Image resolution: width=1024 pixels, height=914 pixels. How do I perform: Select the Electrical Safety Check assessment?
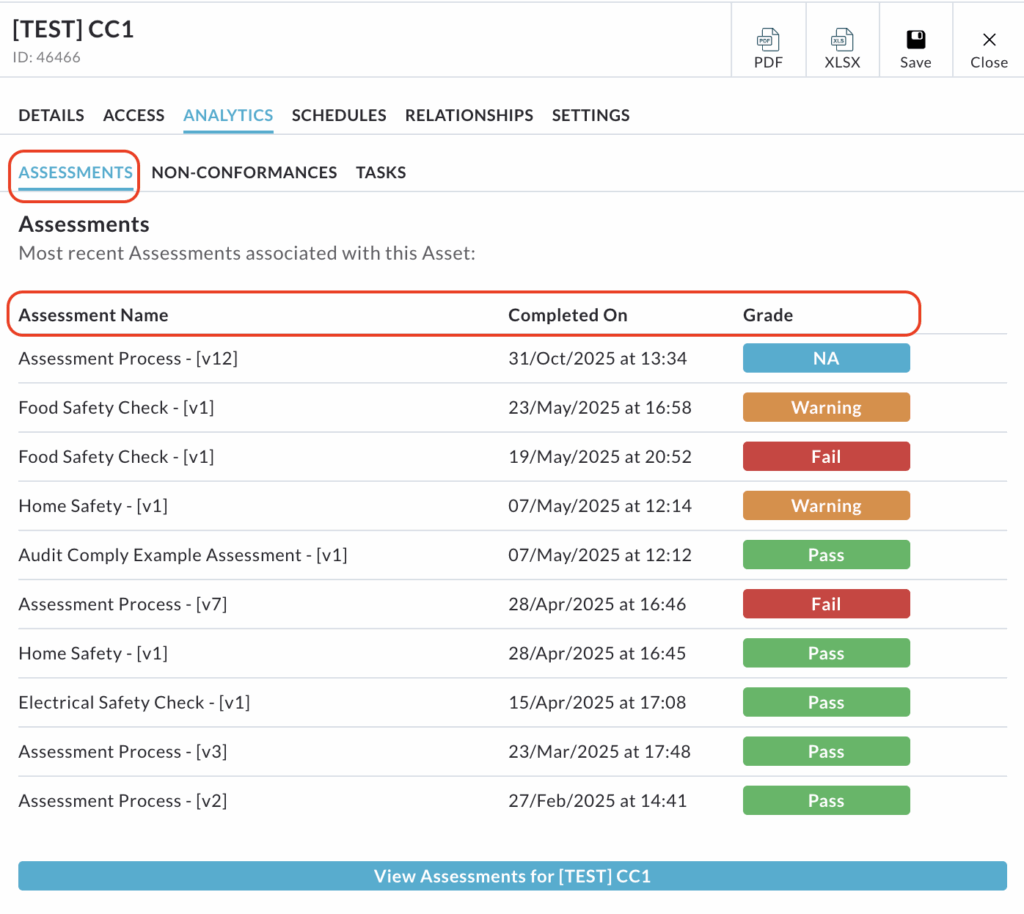(x=134, y=702)
